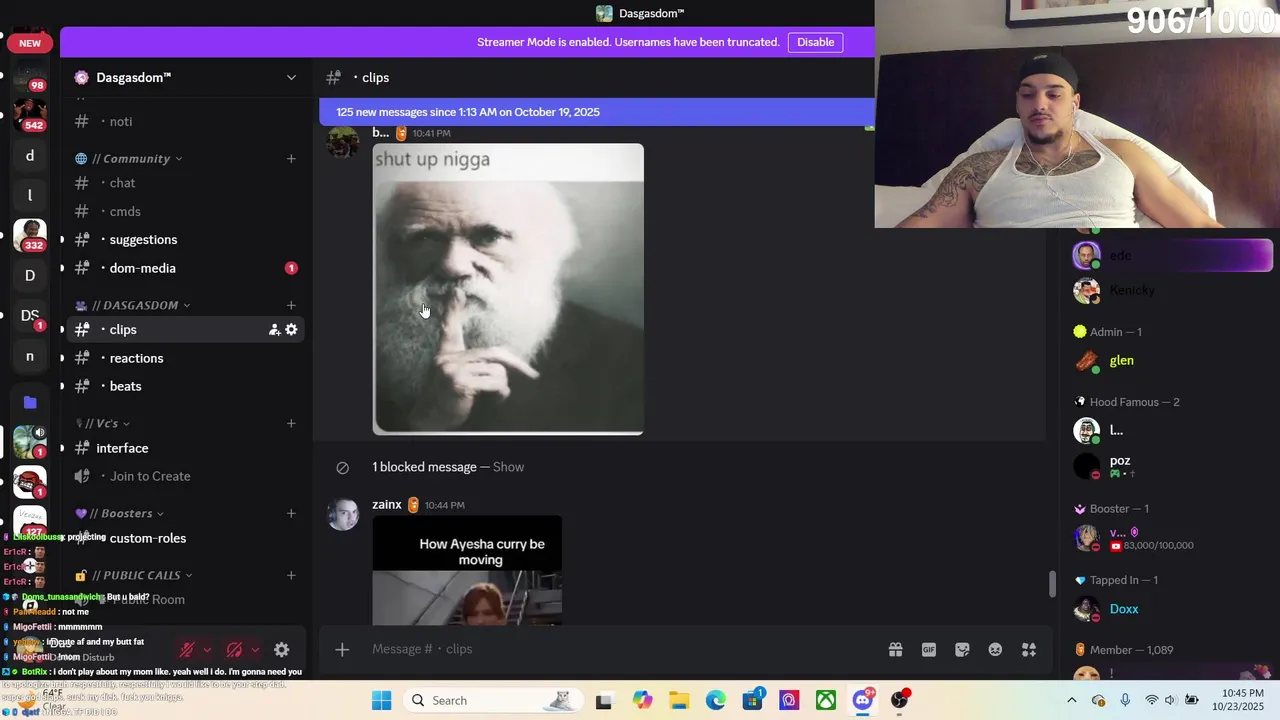Image resolution: width=1280 pixels, height=720 pixels.
Task: Open the apps launcher icon in message bar
Action: click(x=1029, y=649)
